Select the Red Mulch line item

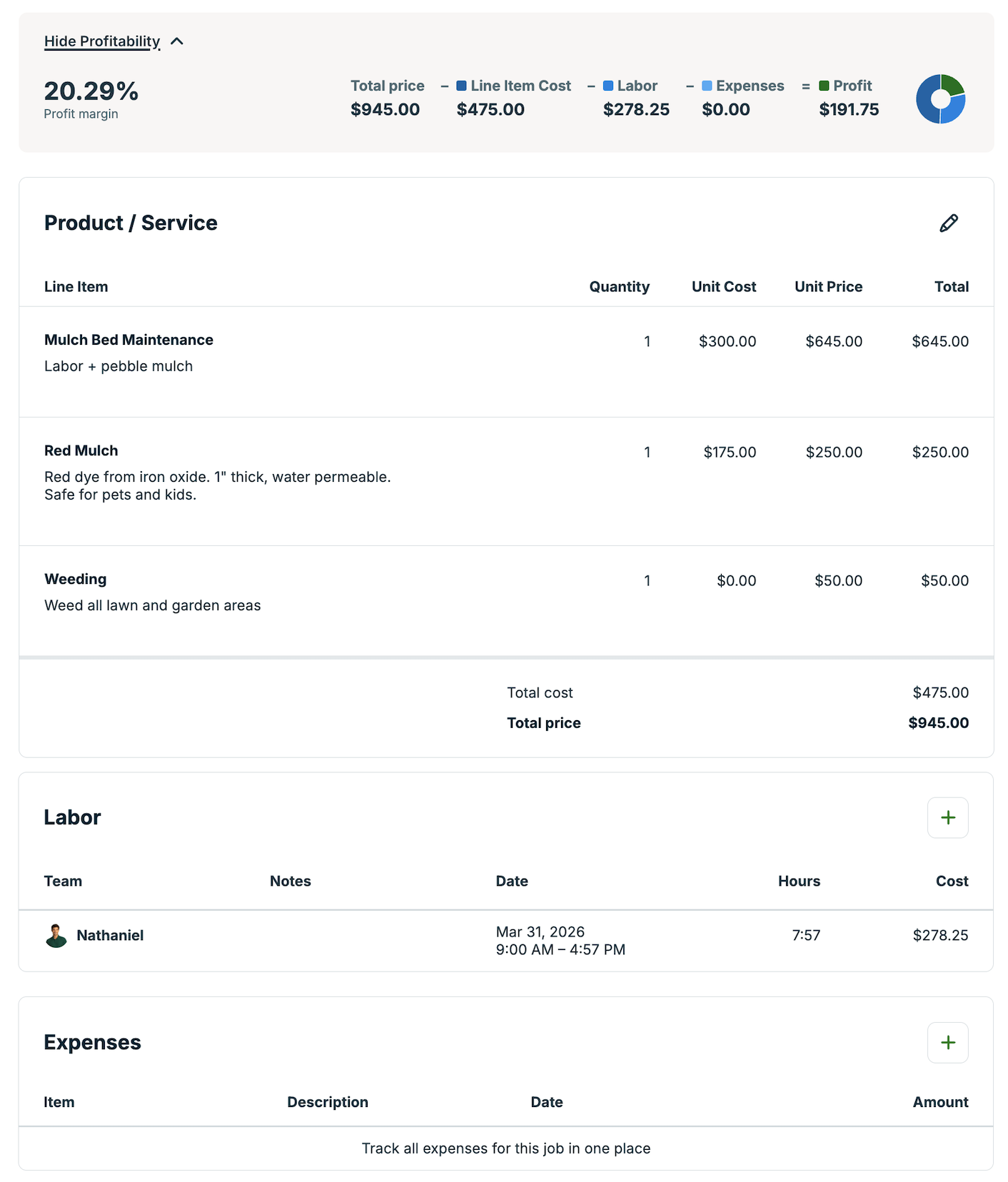click(81, 451)
